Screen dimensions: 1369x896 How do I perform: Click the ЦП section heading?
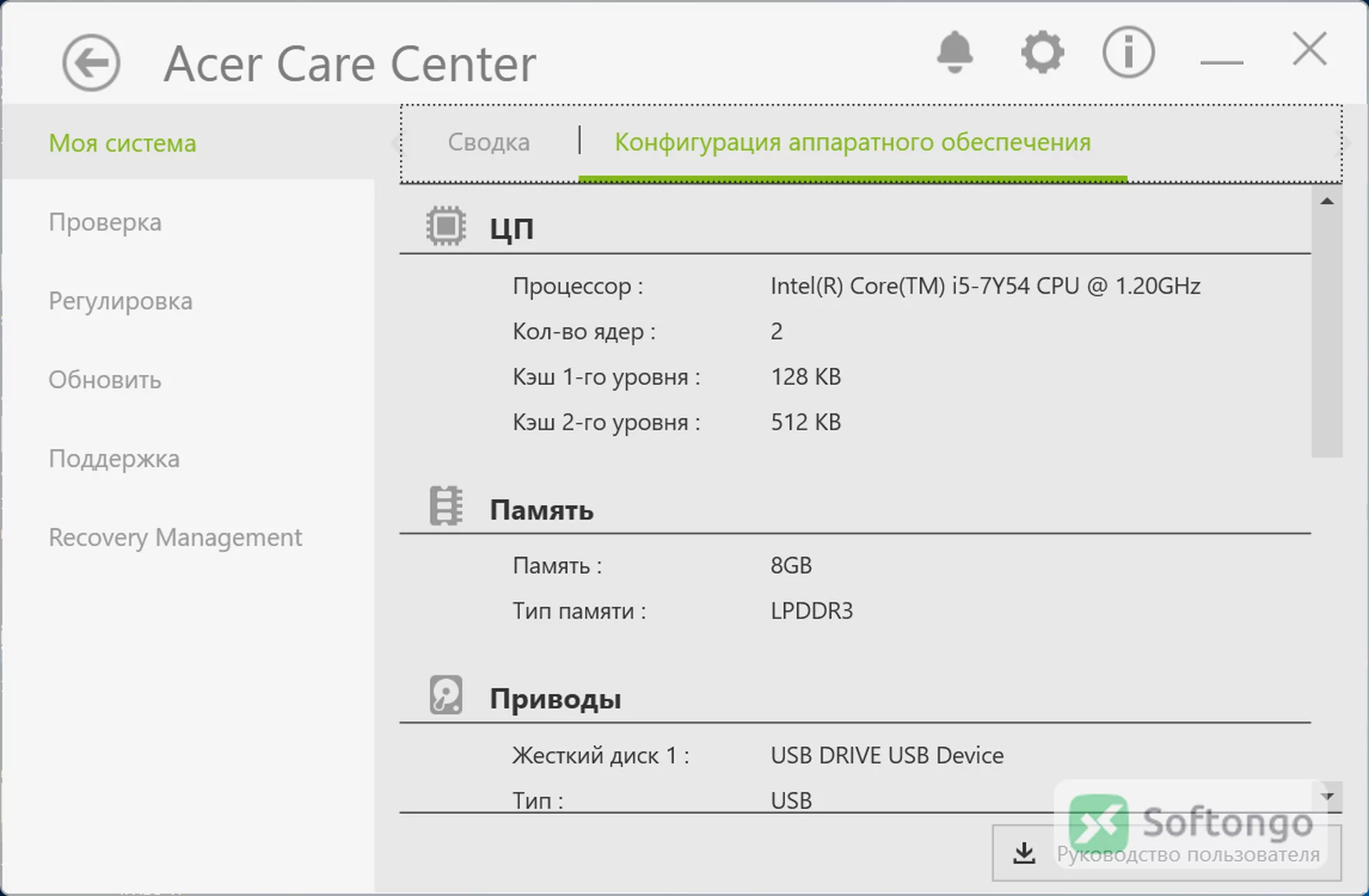pyautogui.click(x=511, y=228)
